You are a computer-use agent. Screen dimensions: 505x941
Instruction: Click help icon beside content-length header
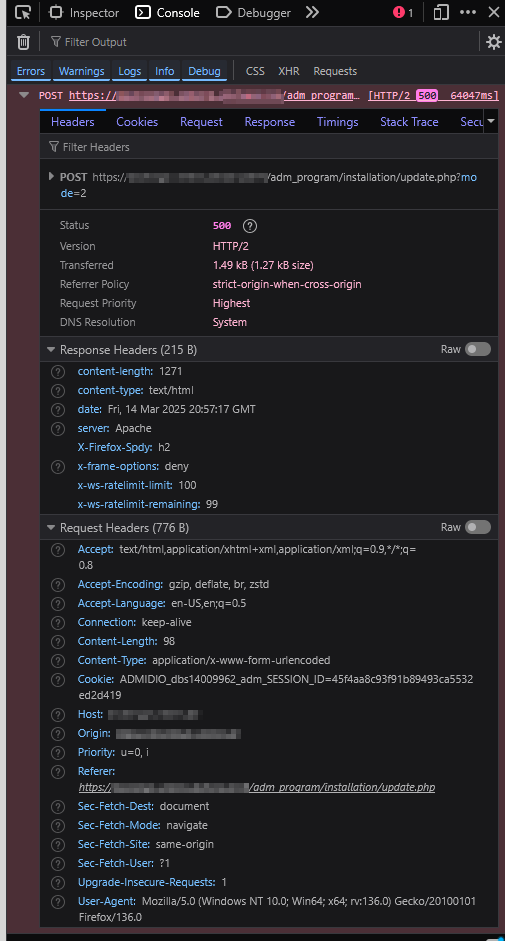[58, 371]
